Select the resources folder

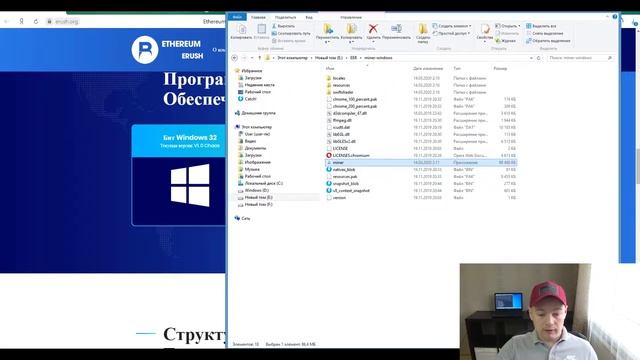pos(341,85)
